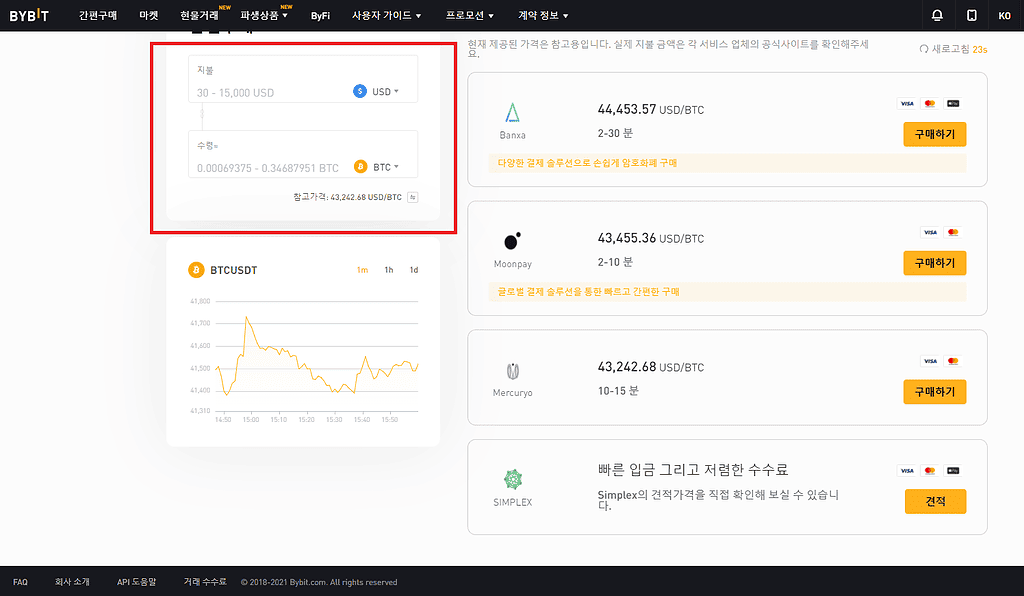Open the 거래 수수료 footer link
The image size is (1024, 596).
(205, 582)
